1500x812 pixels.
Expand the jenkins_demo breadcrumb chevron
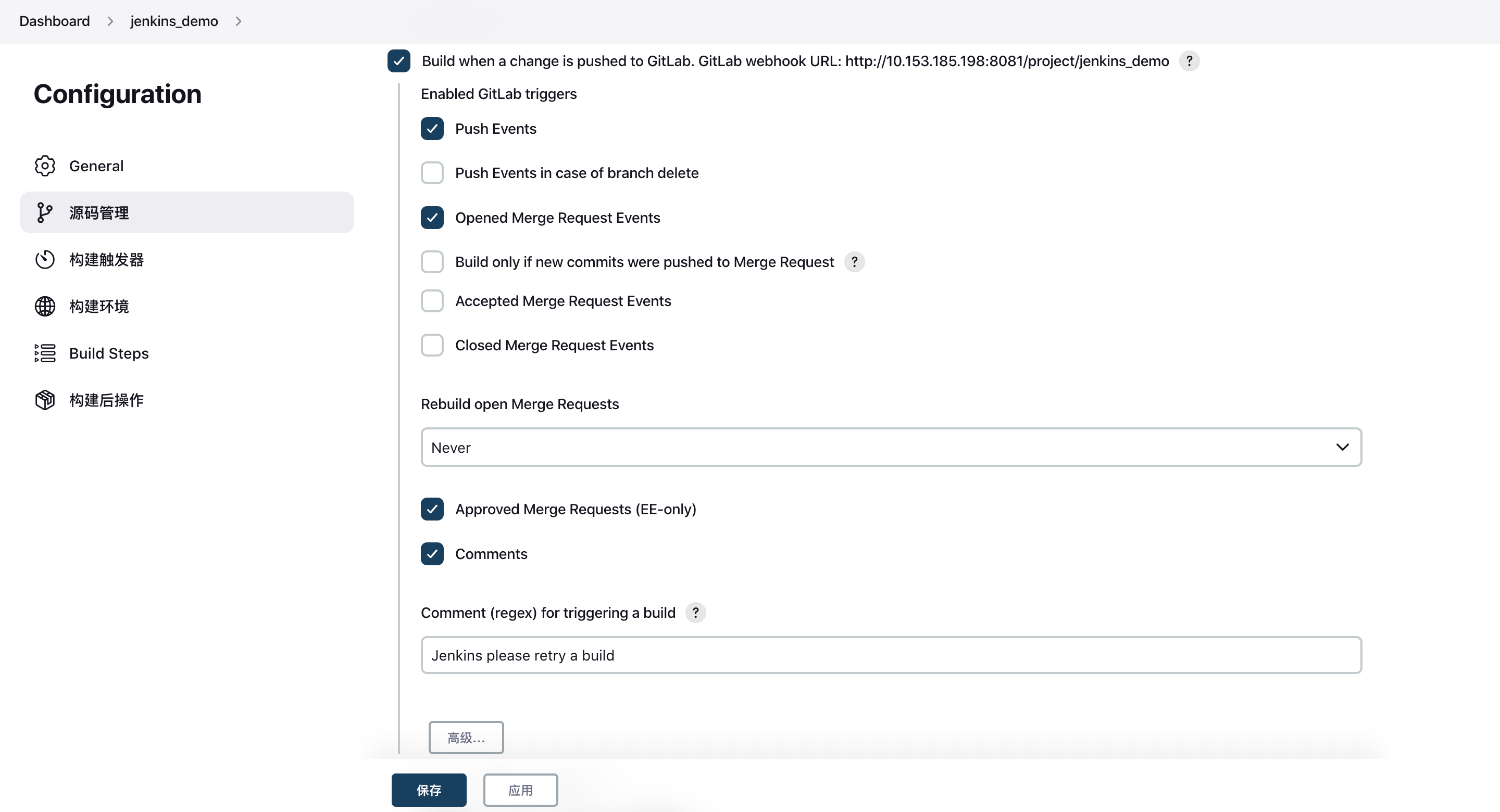(x=238, y=21)
